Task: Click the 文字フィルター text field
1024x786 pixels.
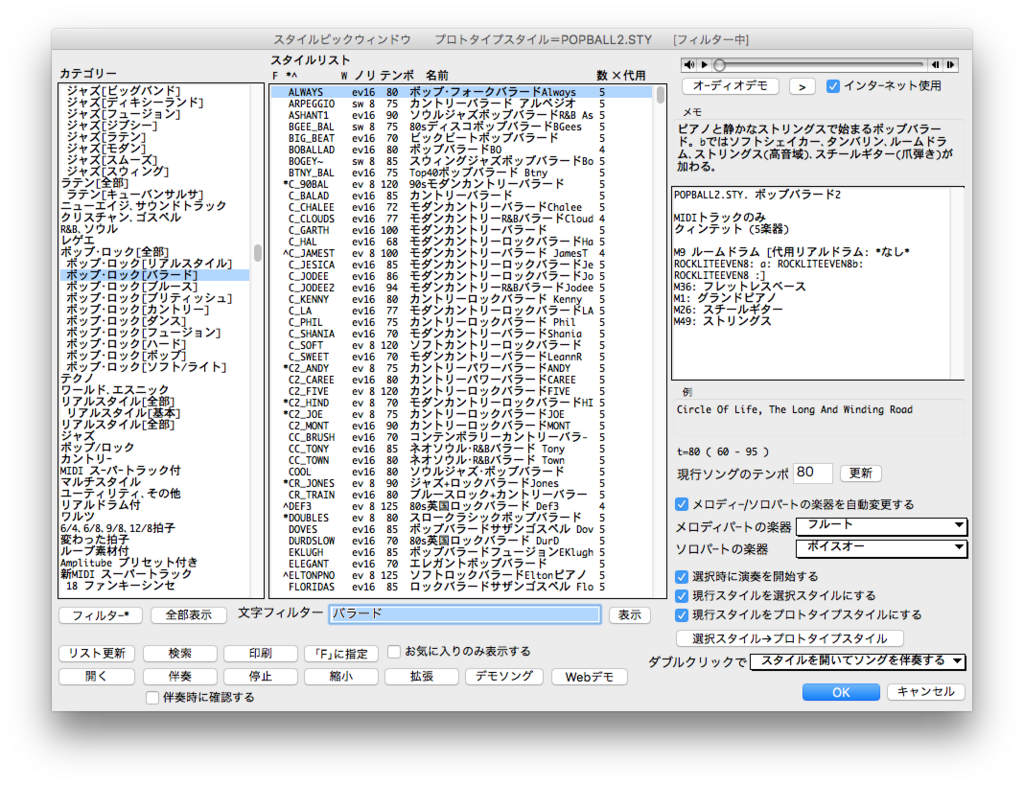Action: 465,614
